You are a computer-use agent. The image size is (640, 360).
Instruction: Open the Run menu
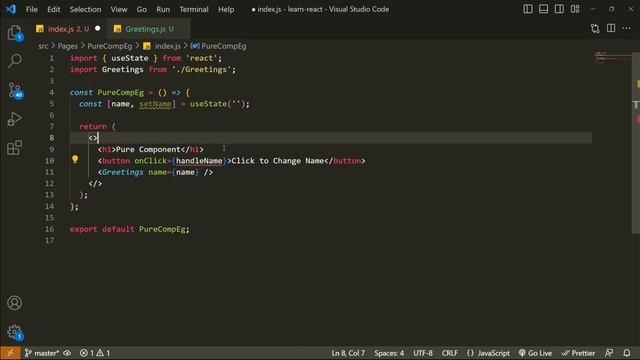point(163,9)
